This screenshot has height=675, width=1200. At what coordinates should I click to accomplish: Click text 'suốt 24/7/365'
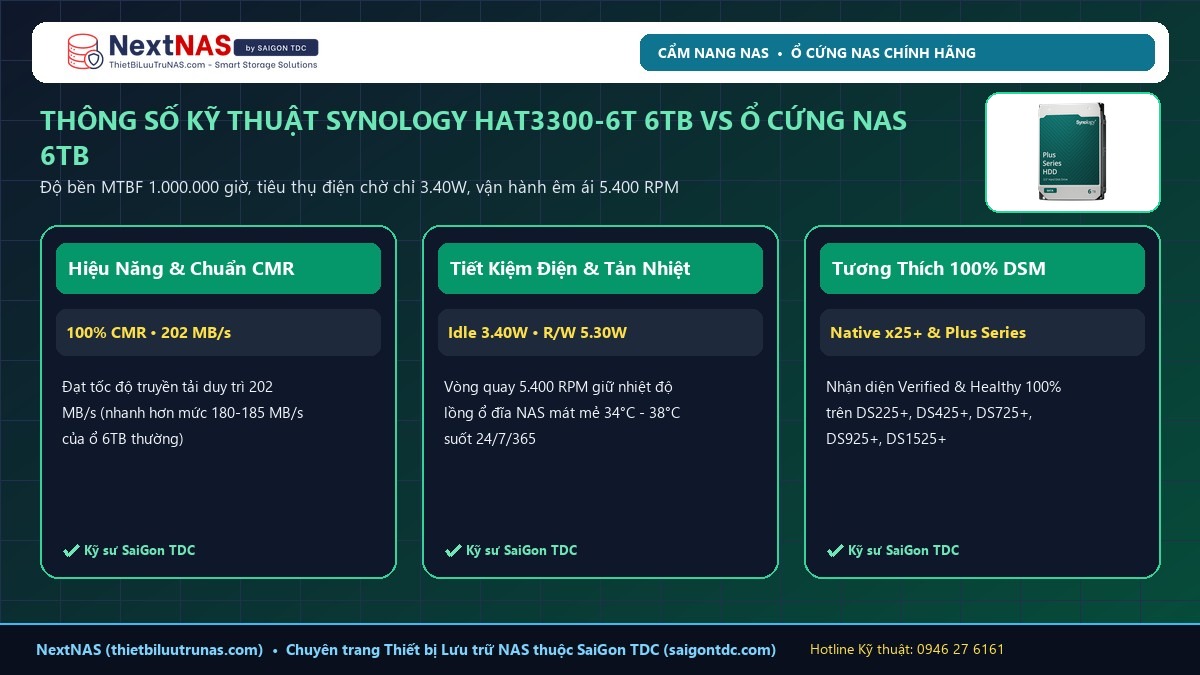pyautogui.click(x=490, y=439)
